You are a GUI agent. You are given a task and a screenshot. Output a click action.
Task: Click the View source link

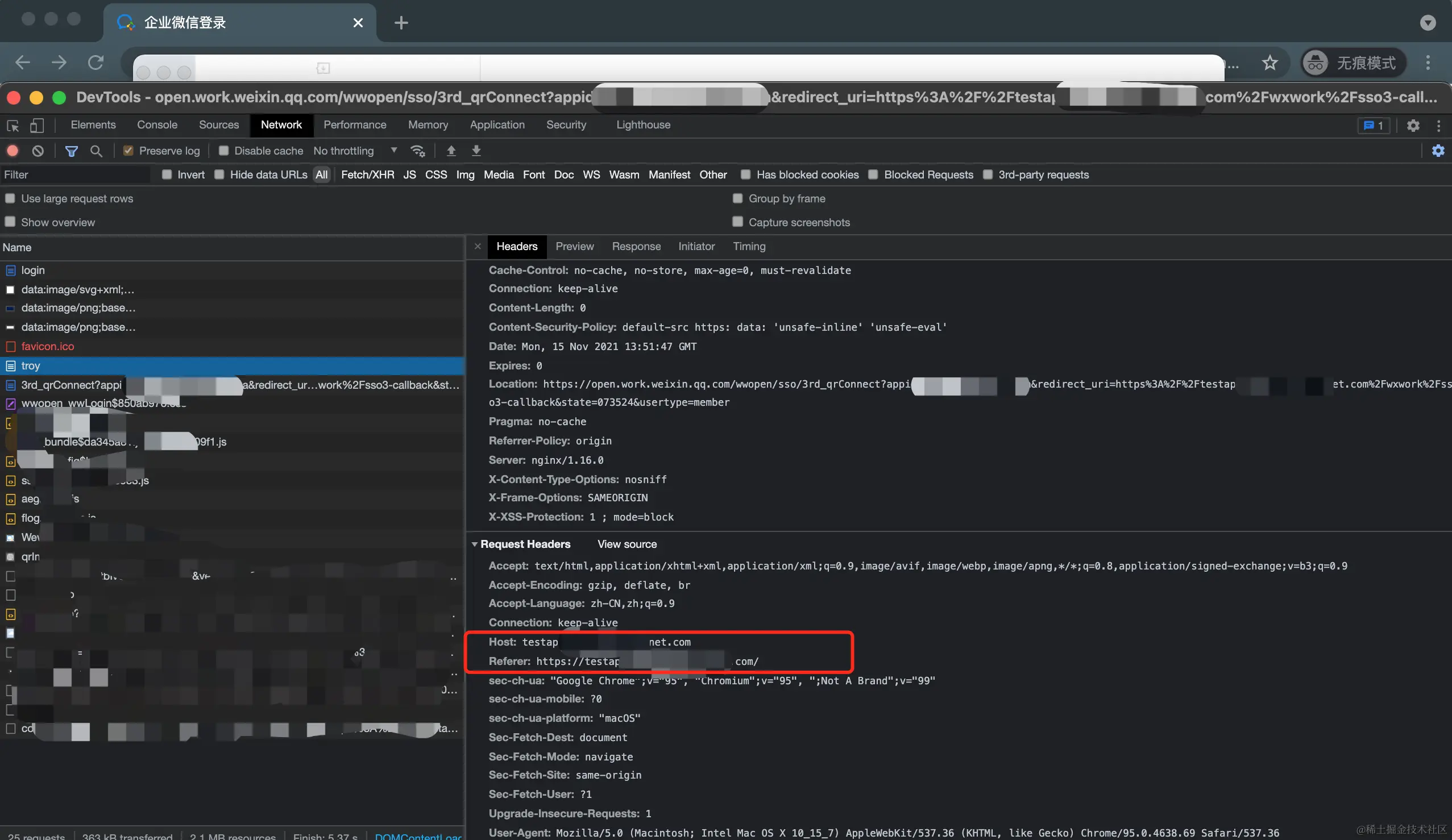pyautogui.click(x=627, y=544)
